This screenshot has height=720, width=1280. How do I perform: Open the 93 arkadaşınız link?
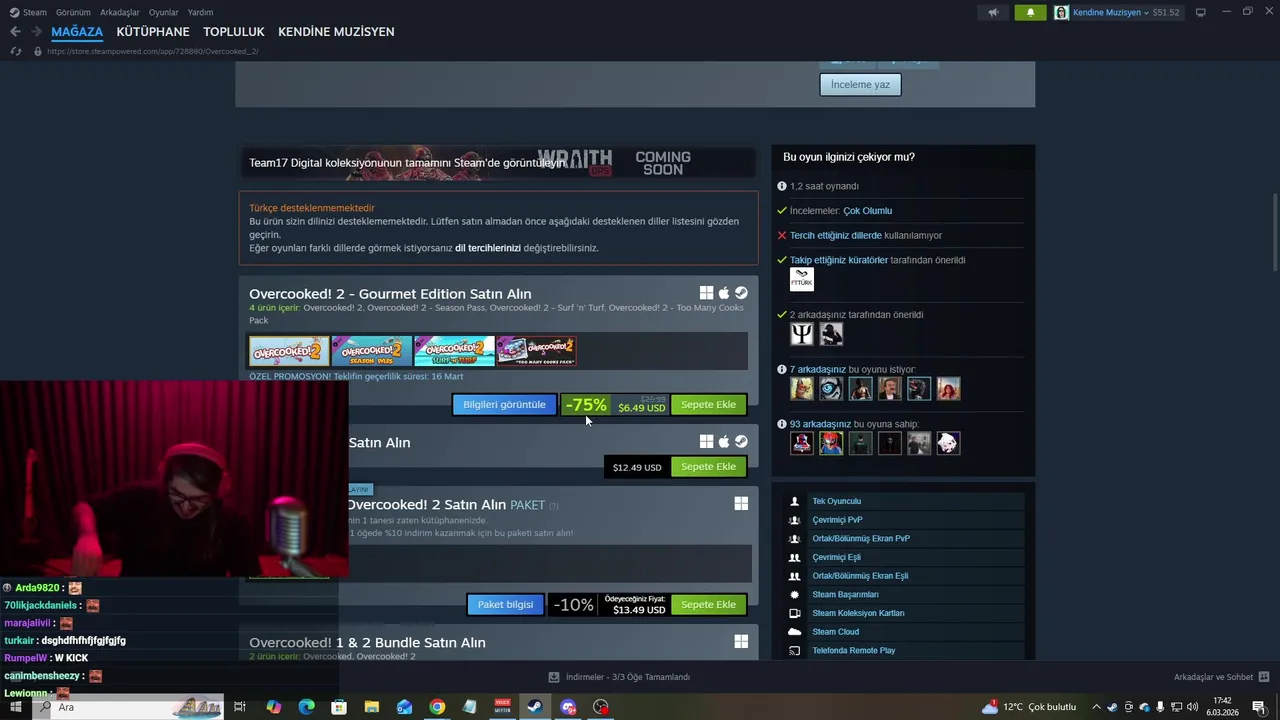820,424
